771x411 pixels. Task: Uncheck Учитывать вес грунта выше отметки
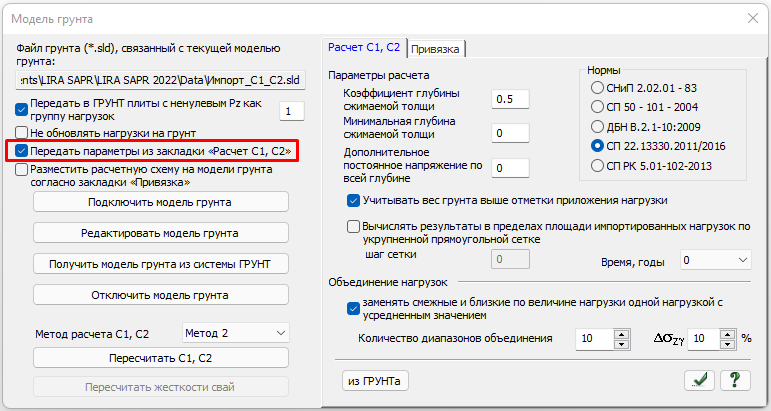[x=354, y=200]
